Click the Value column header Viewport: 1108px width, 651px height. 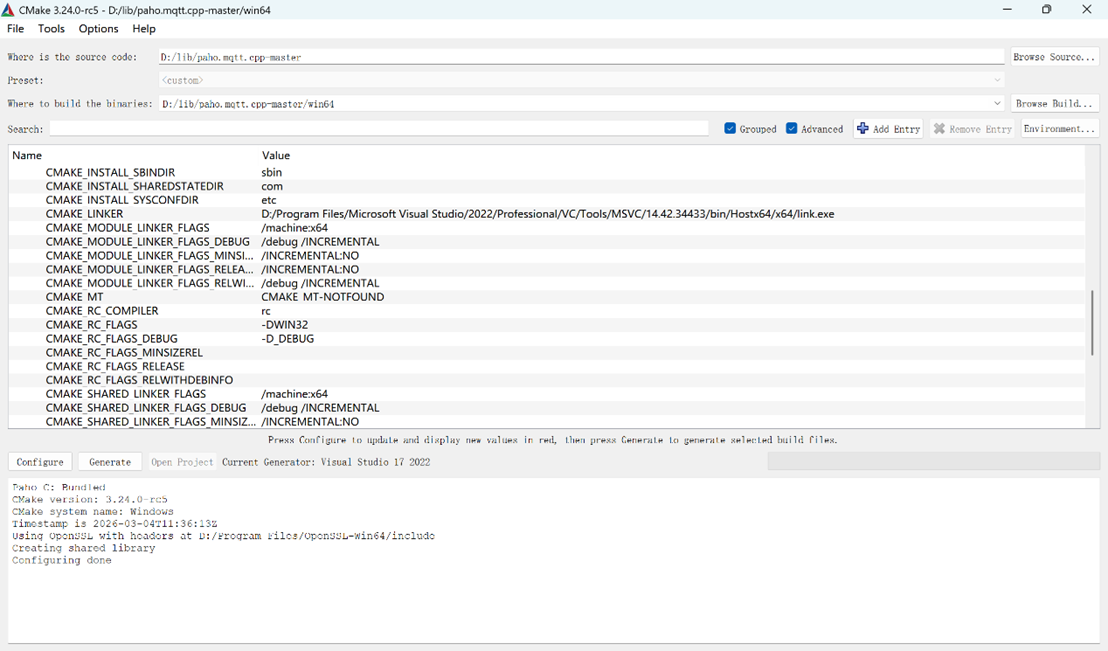[x=276, y=156]
